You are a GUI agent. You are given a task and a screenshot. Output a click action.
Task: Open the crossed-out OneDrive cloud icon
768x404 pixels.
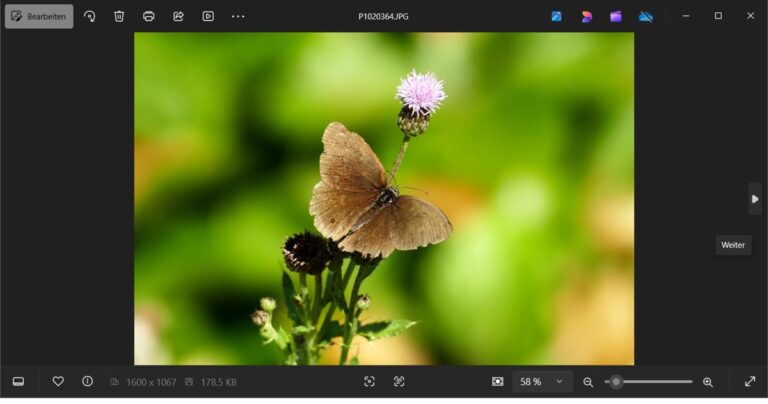(x=646, y=17)
